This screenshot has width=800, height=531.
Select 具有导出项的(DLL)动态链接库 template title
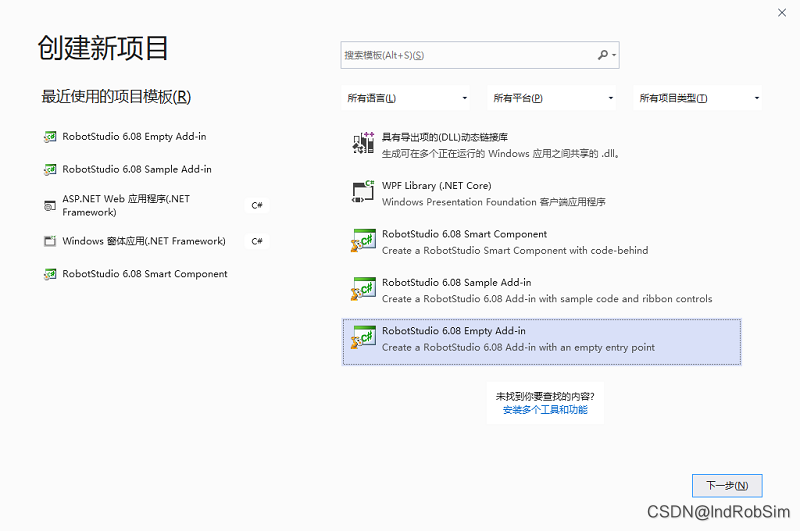445,137
